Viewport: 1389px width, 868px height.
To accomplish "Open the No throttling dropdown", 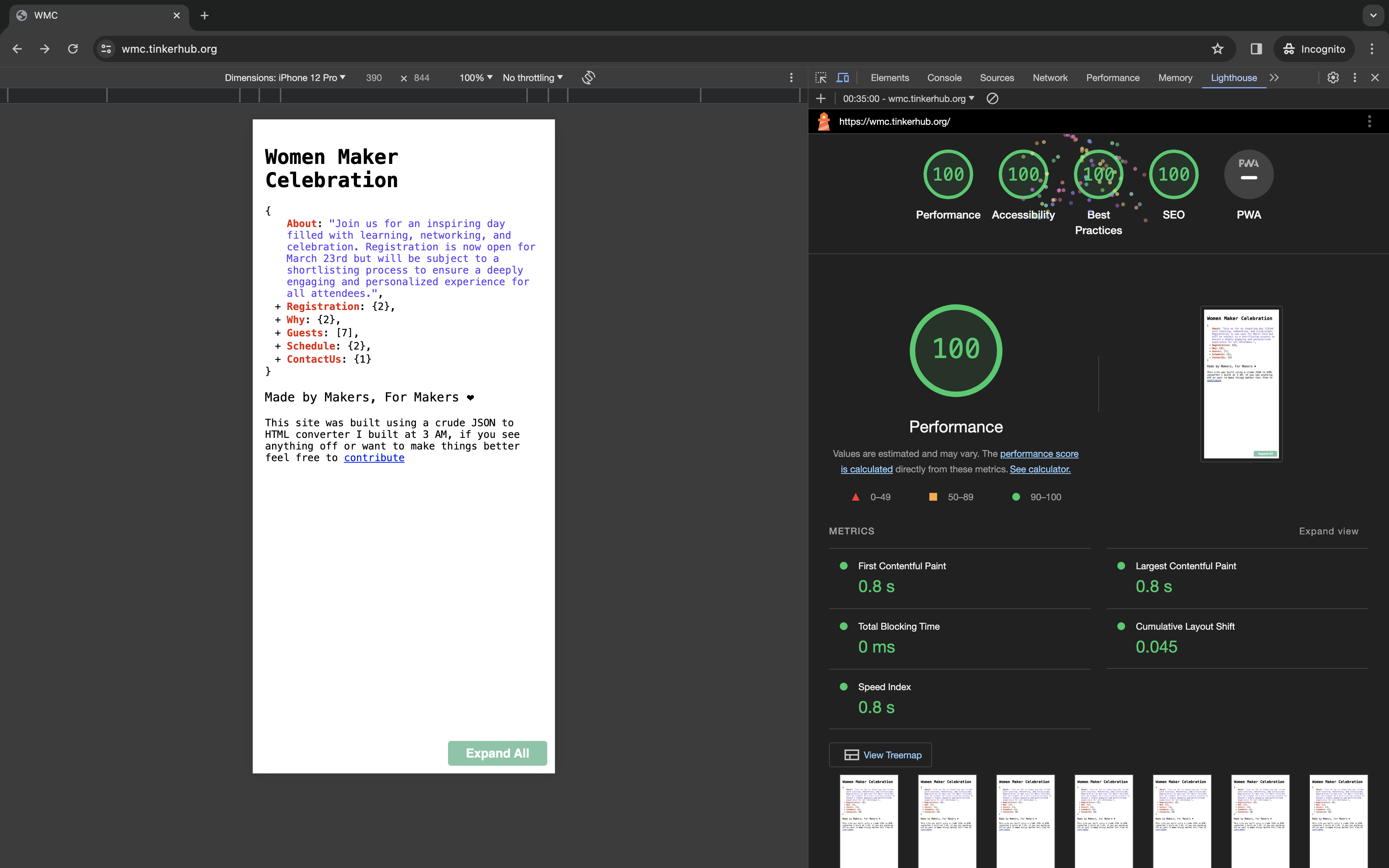I will tap(532, 77).
